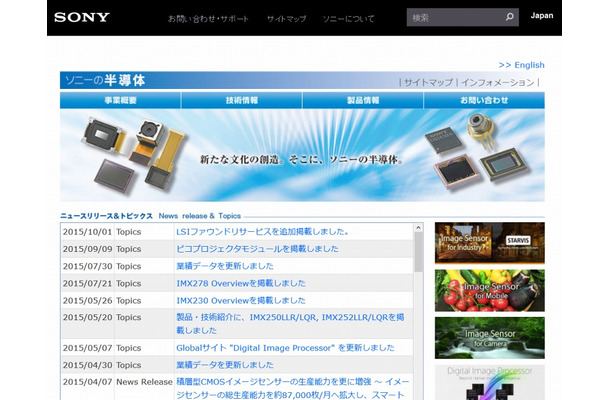
Task: Open LSIファウンドリサービス news link
Action: (x=263, y=232)
